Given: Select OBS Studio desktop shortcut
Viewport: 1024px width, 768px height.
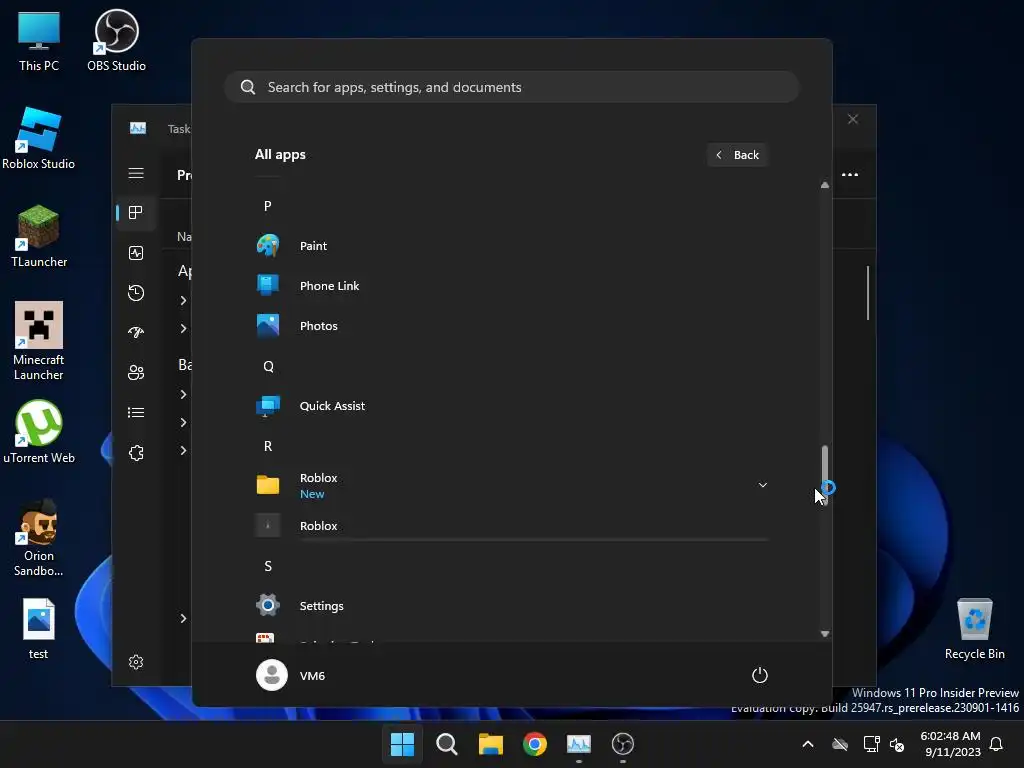Looking at the screenshot, I should click(116, 41).
